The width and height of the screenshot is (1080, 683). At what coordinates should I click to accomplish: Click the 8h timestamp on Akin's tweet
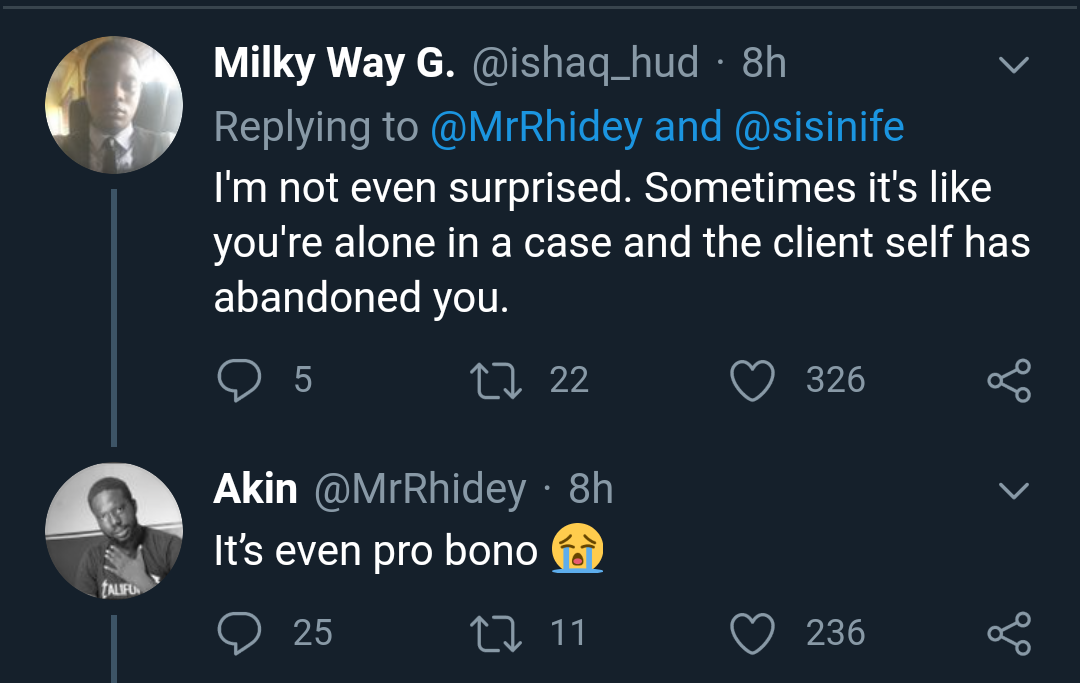(590, 489)
